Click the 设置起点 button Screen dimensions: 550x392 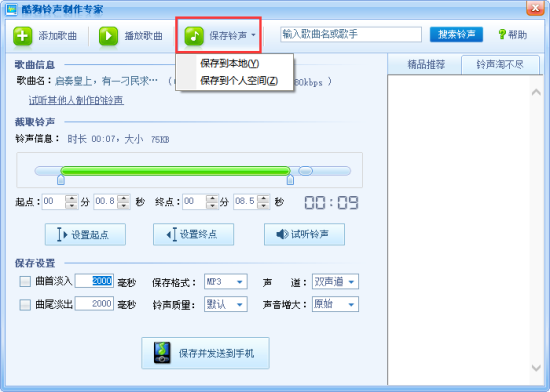(85, 234)
